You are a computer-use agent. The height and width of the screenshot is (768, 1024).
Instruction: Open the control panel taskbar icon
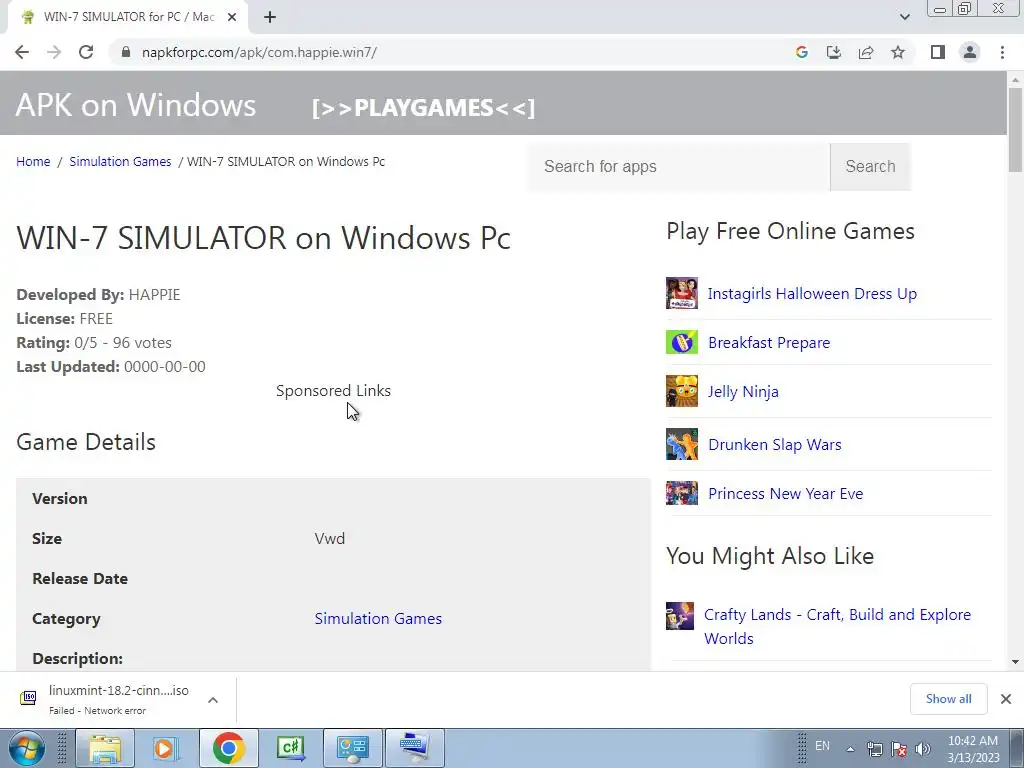click(x=352, y=748)
